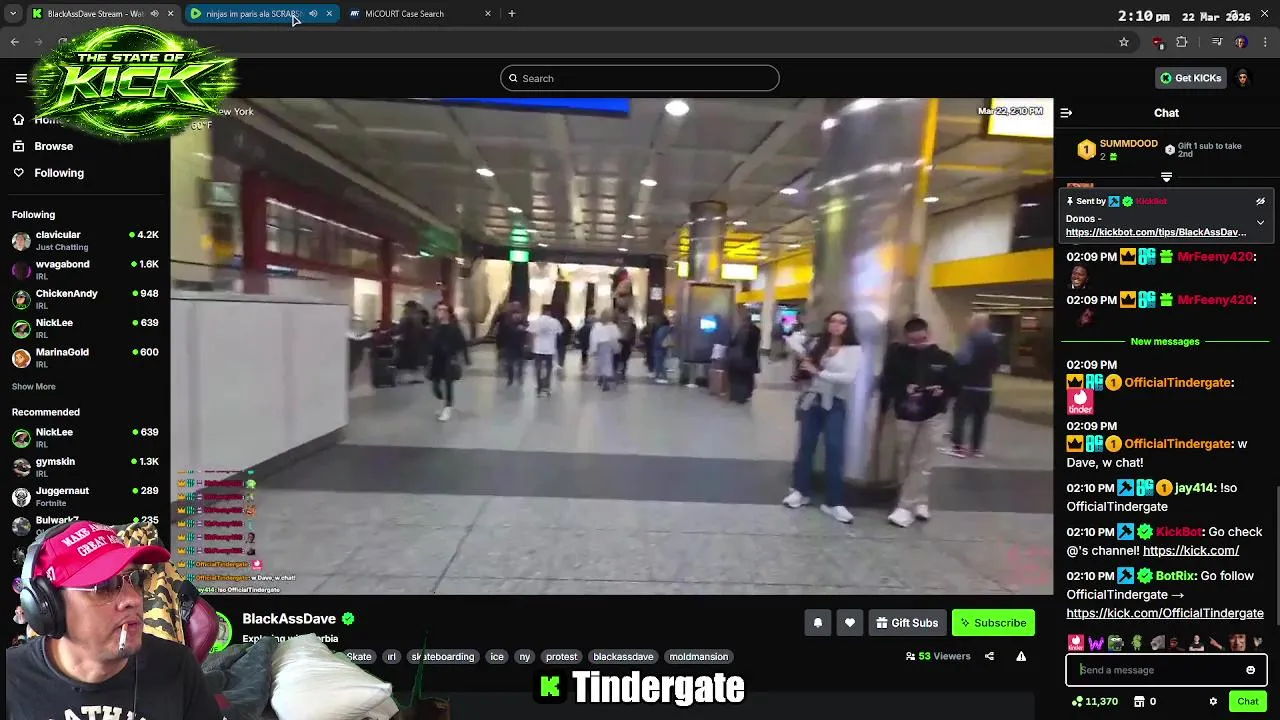The width and height of the screenshot is (1280, 720).
Task: Turn on notifications bell for BlackAssDave
Action: point(818,623)
